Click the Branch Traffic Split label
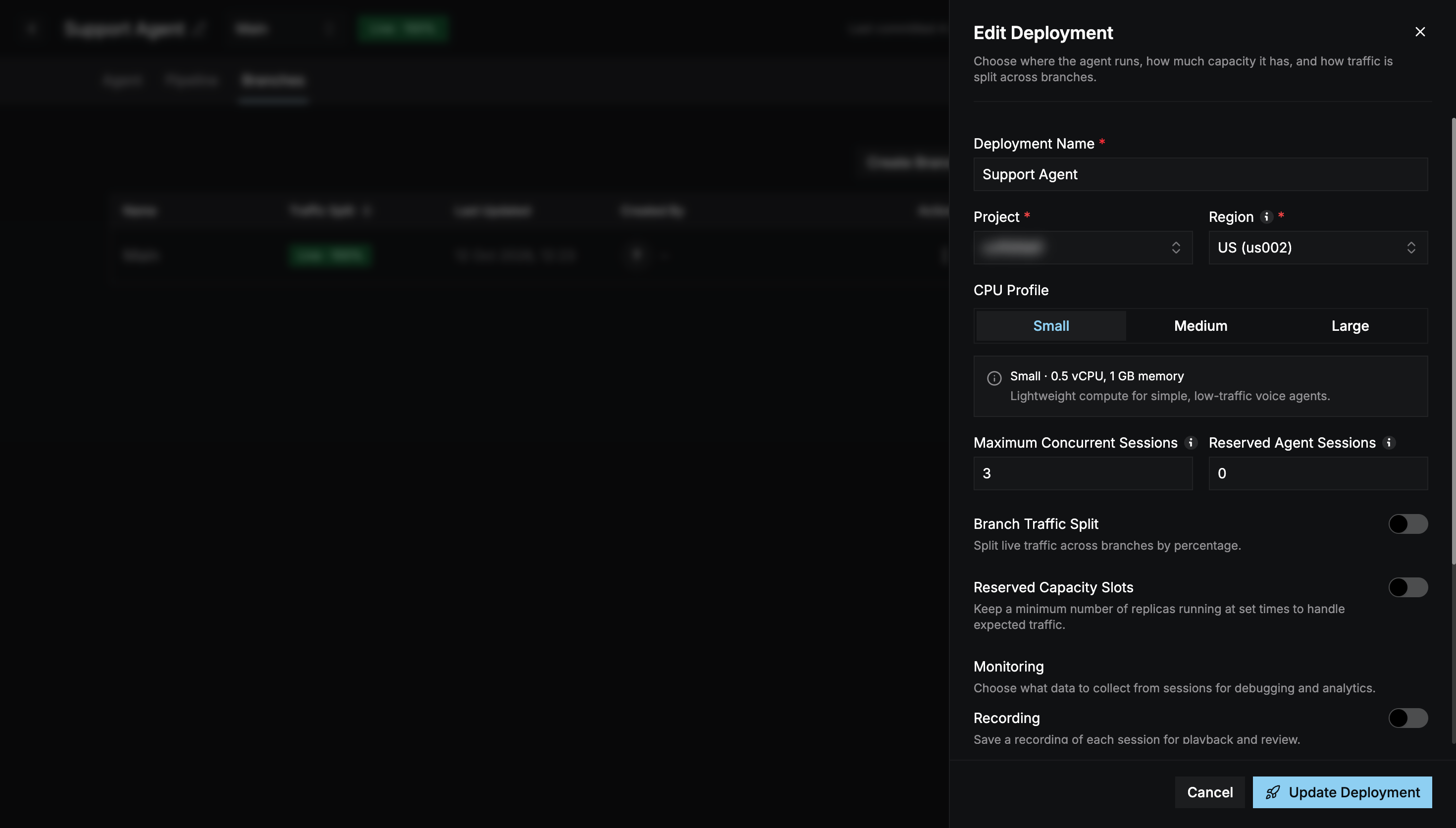The height and width of the screenshot is (828, 1456). coord(1035,524)
